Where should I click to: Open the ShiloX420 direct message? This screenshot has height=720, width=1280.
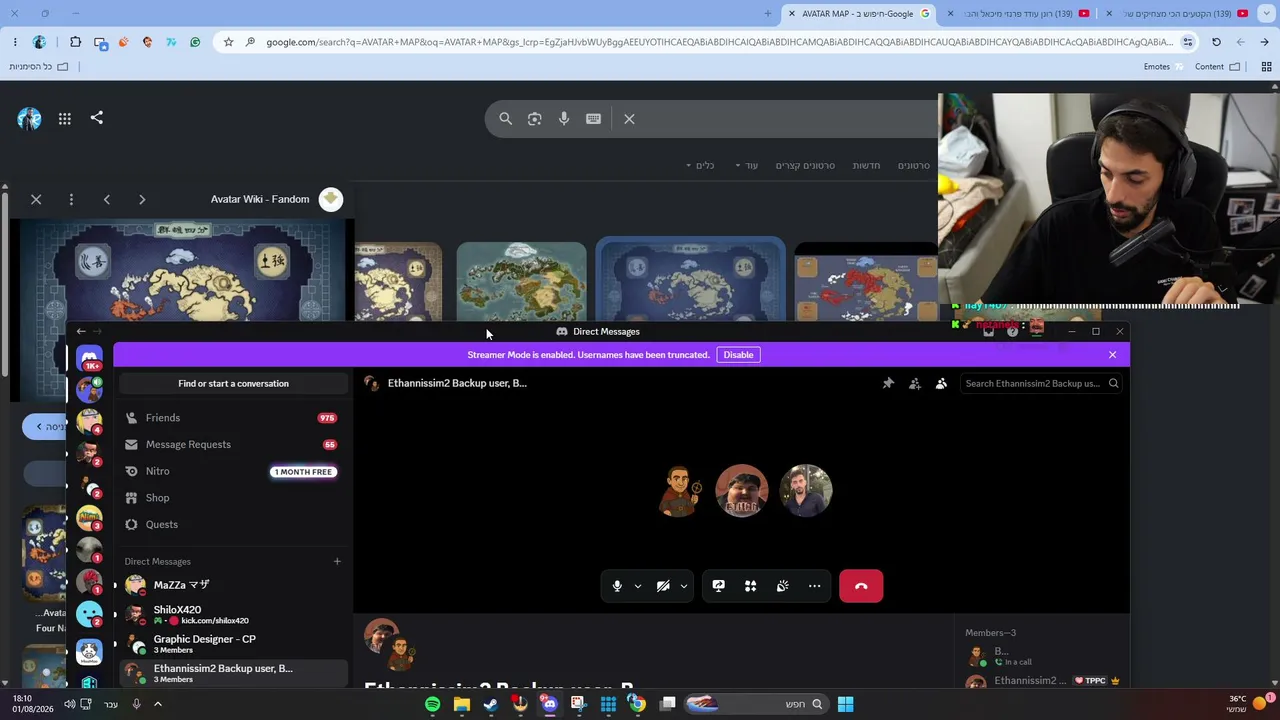click(233, 615)
